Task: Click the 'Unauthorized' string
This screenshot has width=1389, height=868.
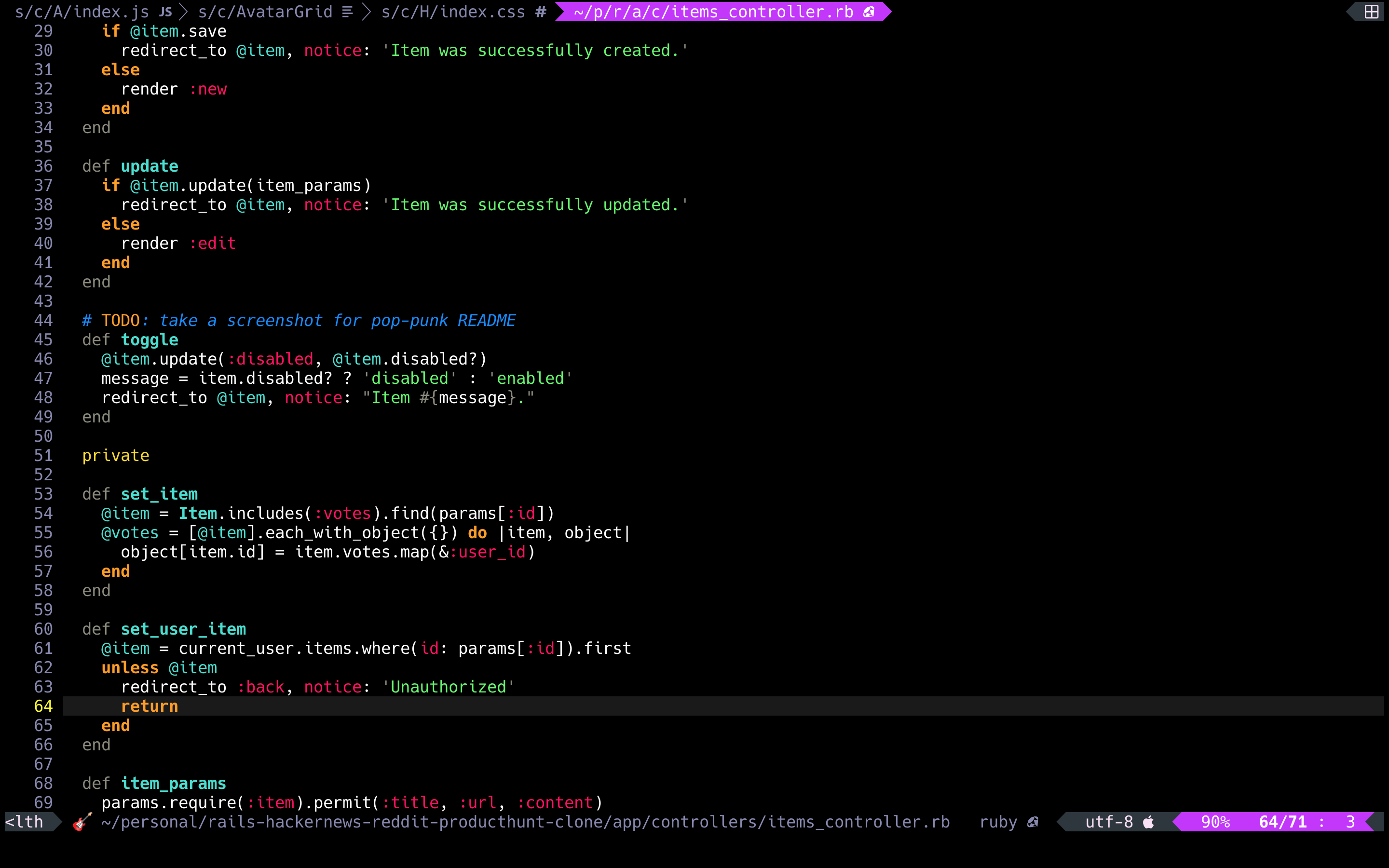Action: coord(448,687)
